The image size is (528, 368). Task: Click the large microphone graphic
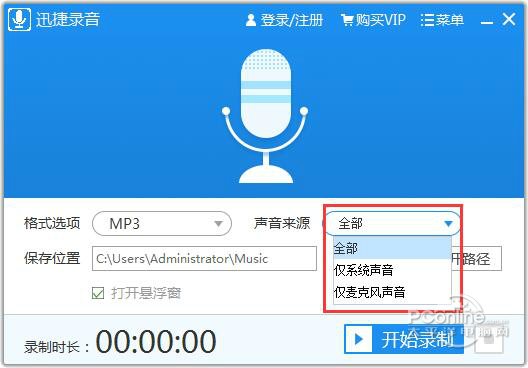pos(265,116)
